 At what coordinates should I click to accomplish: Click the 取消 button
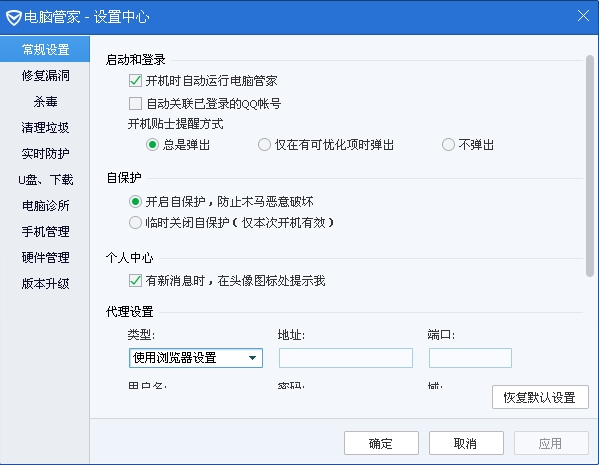466,443
